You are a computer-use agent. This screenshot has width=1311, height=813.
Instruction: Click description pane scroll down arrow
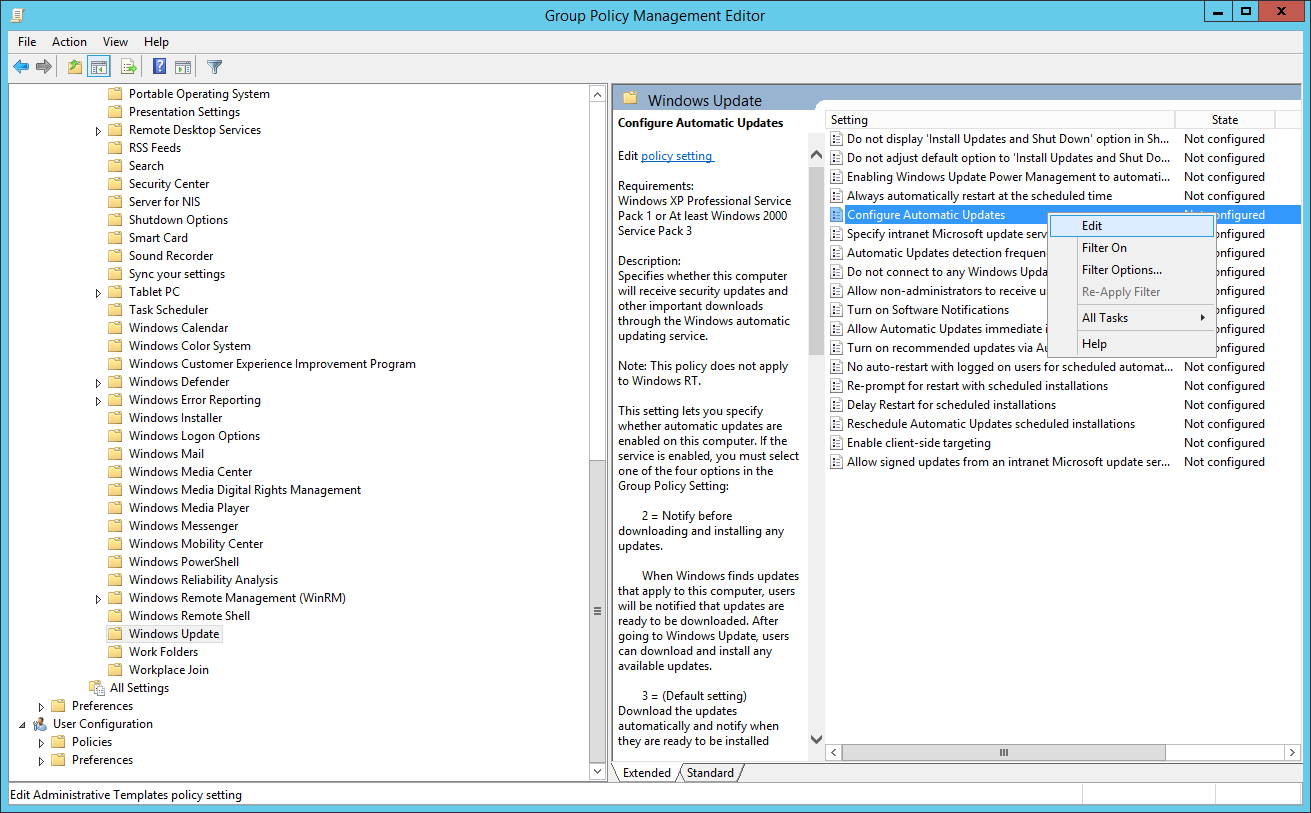click(x=815, y=739)
